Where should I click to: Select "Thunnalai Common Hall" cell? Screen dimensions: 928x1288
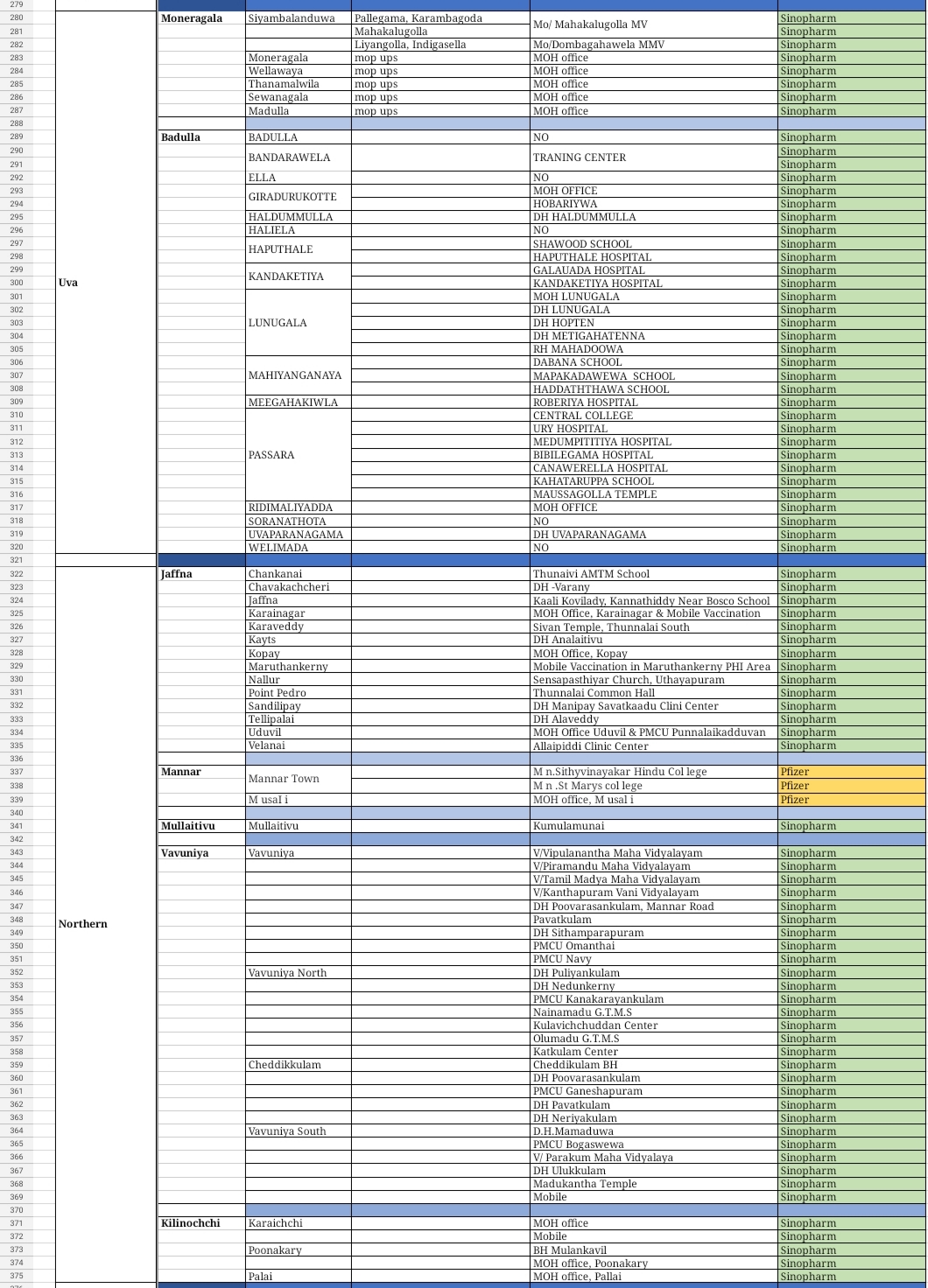(654, 693)
